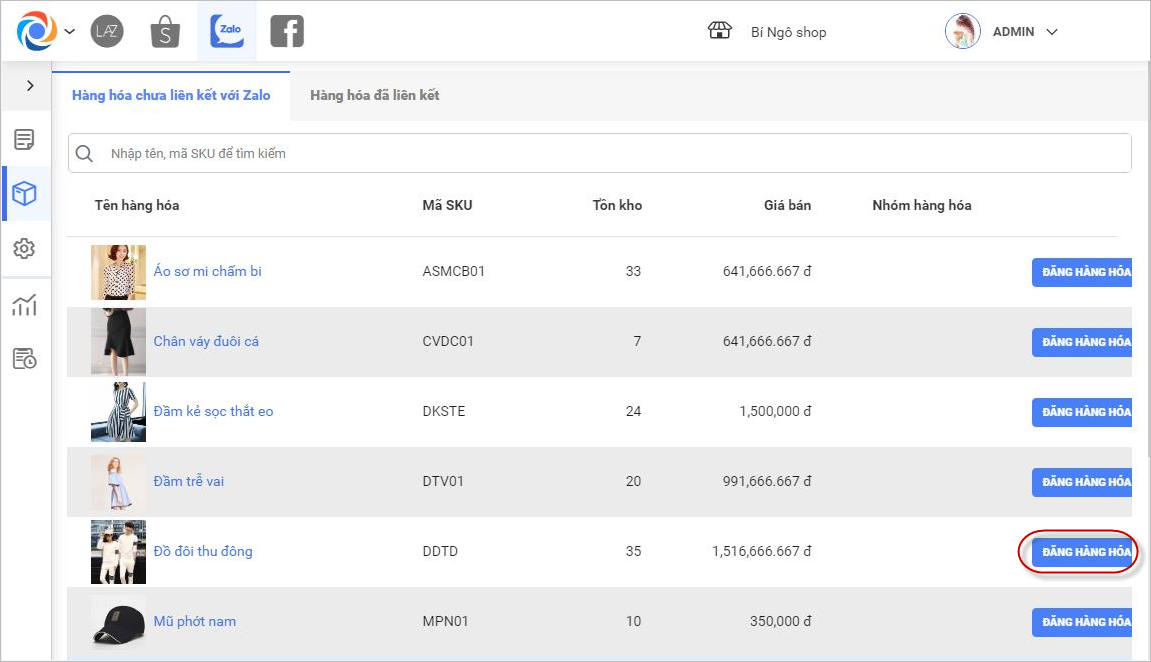Open the Shopee channel icon
The width and height of the screenshot is (1151, 662).
point(165,32)
